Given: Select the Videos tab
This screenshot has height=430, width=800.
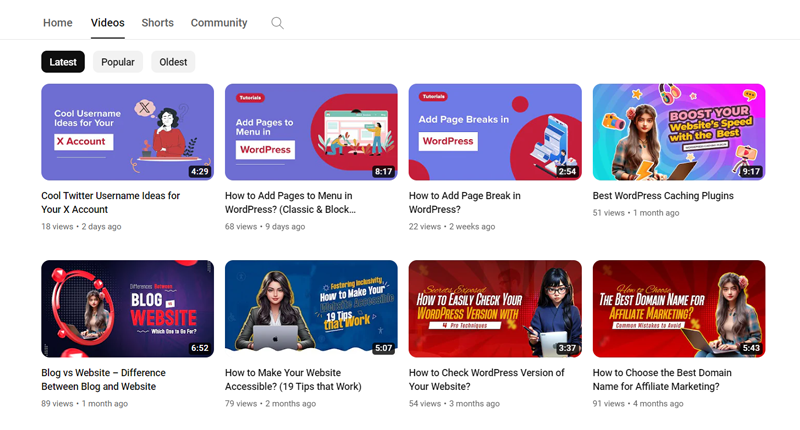Looking at the screenshot, I should (108, 23).
